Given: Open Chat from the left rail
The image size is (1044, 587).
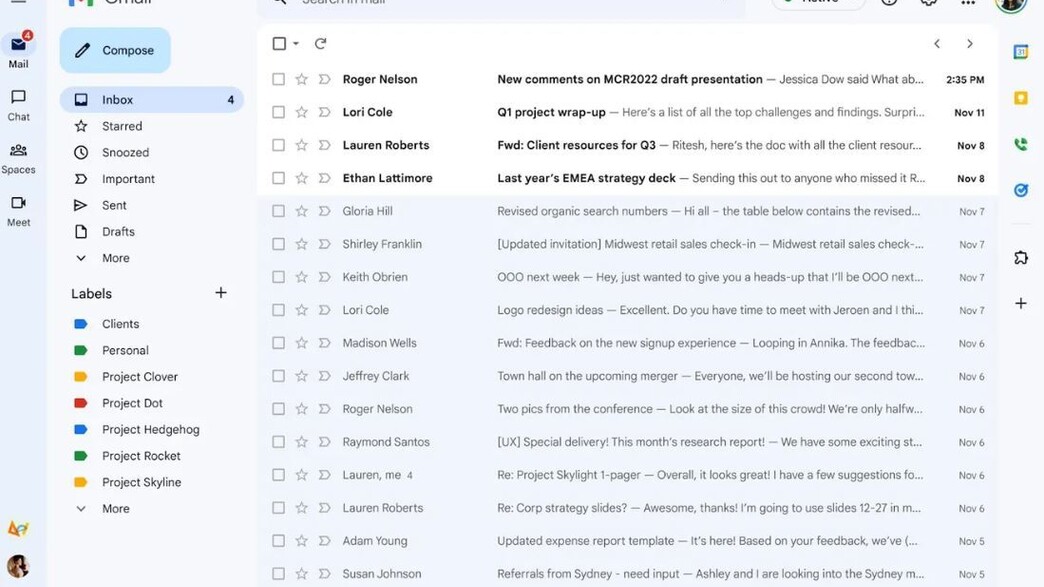Looking at the screenshot, I should click(x=18, y=104).
